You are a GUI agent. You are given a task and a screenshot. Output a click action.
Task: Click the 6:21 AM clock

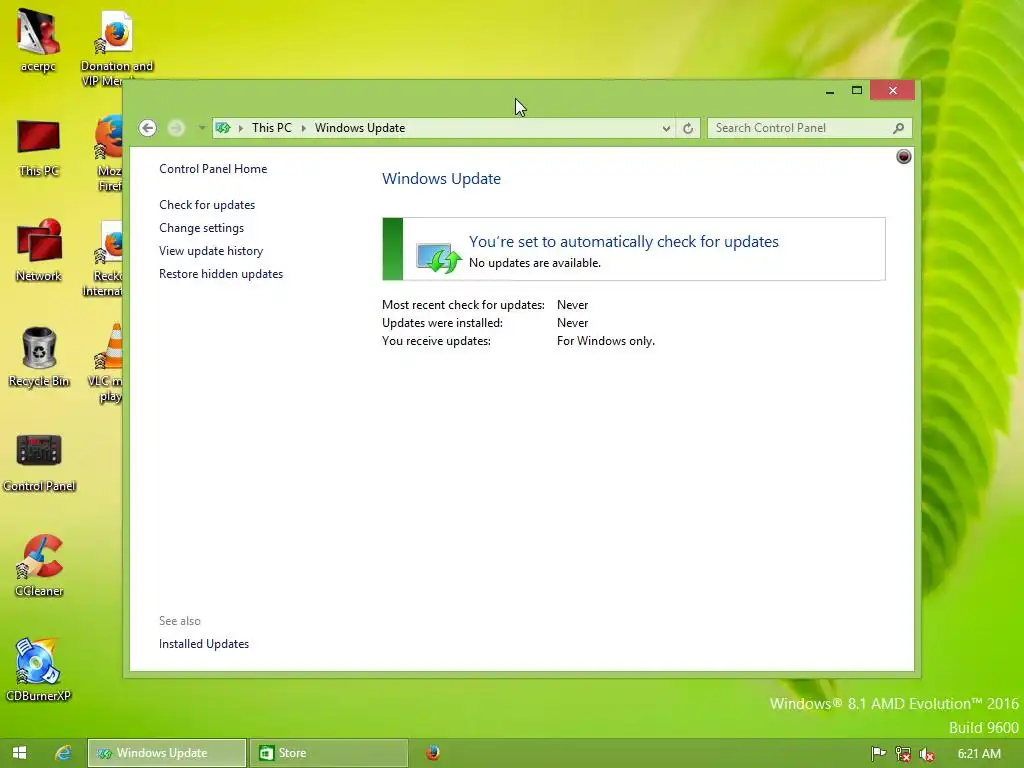(x=979, y=754)
